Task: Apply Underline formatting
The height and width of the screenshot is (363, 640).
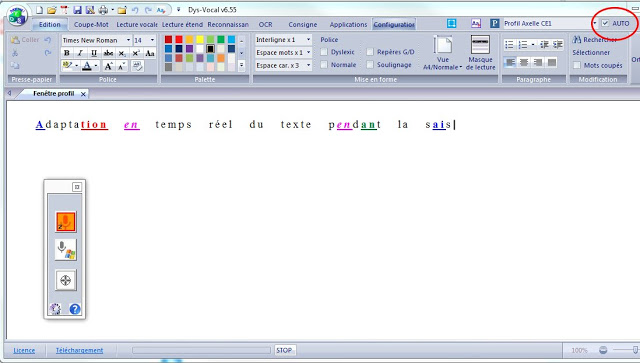Action: (x=94, y=53)
